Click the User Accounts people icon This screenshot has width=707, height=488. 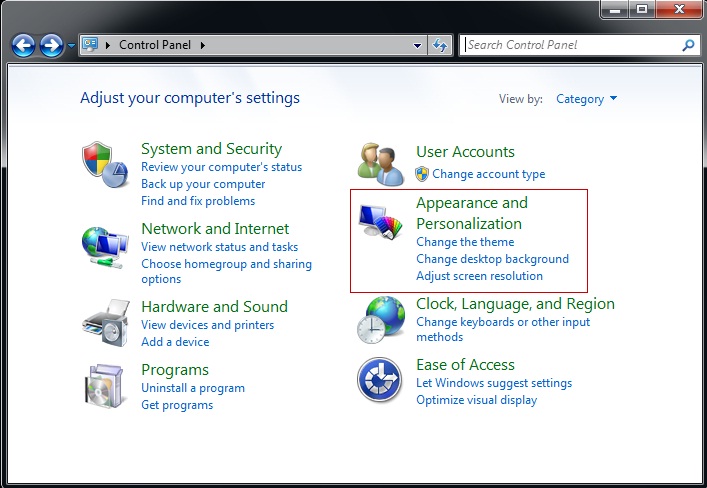point(380,164)
